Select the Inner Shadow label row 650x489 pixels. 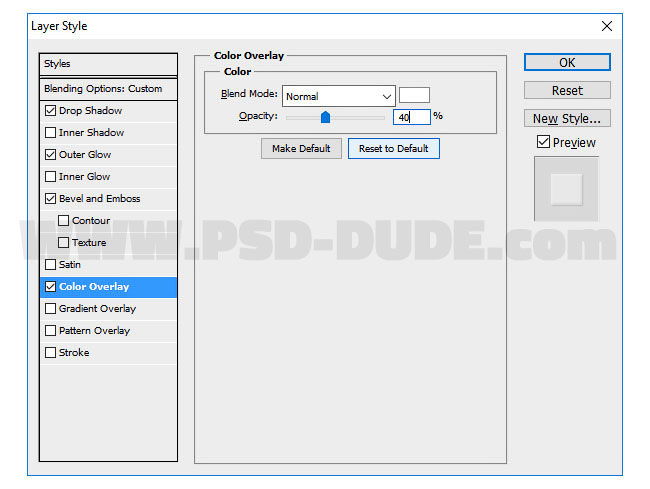(108, 133)
